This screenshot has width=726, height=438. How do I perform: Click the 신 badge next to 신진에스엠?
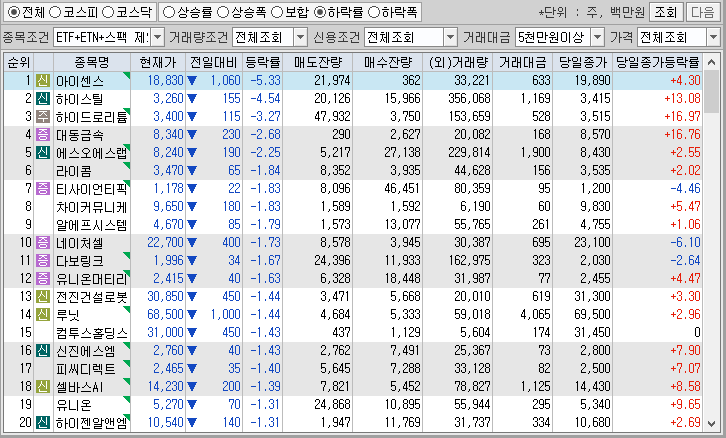43,350
